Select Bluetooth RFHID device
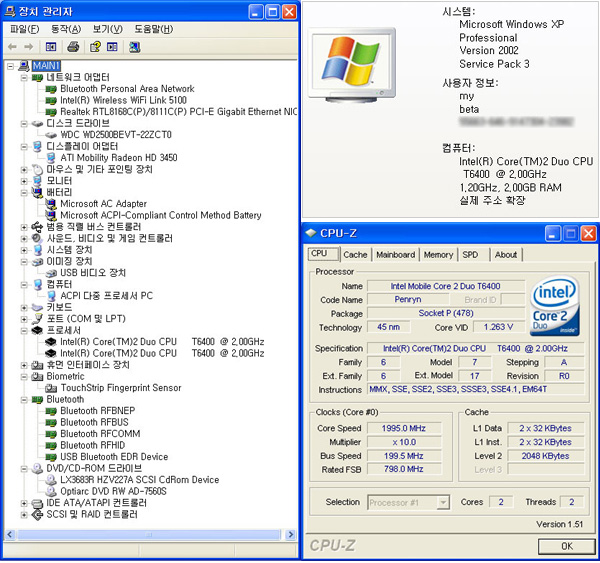This screenshot has height=563, width=600. pos(93,445)
